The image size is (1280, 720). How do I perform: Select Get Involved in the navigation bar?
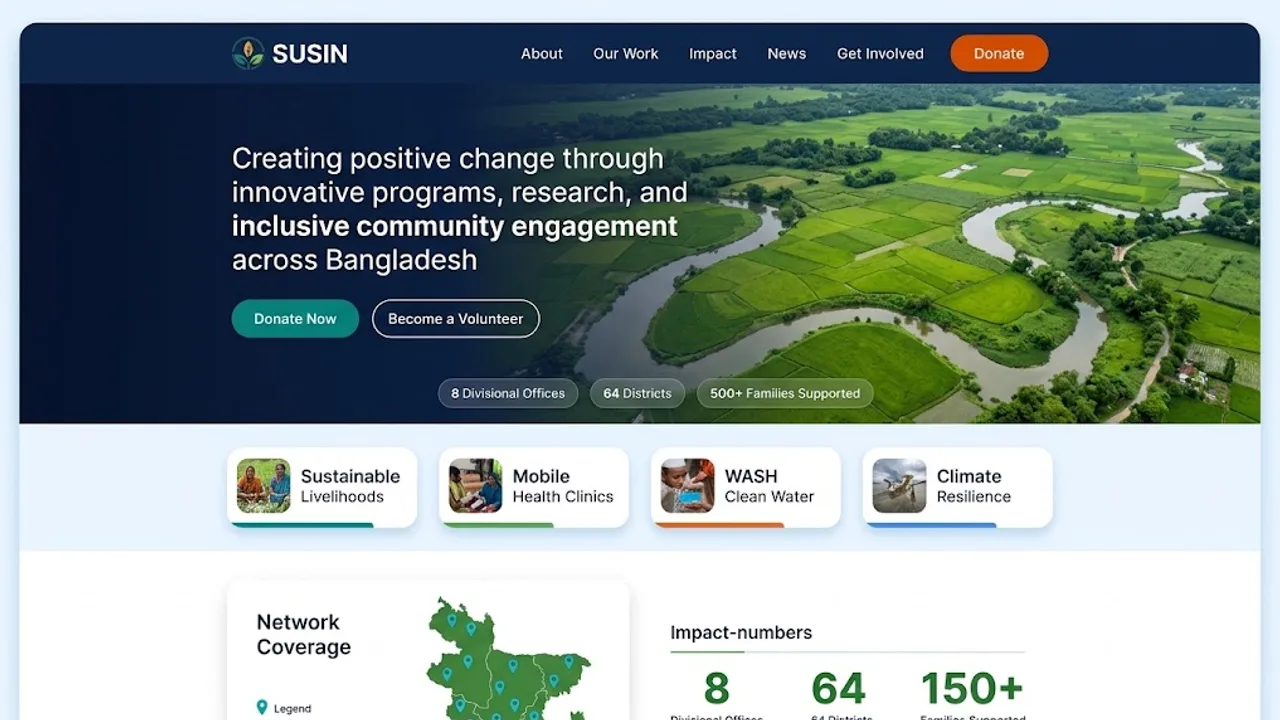coord(880,54)
